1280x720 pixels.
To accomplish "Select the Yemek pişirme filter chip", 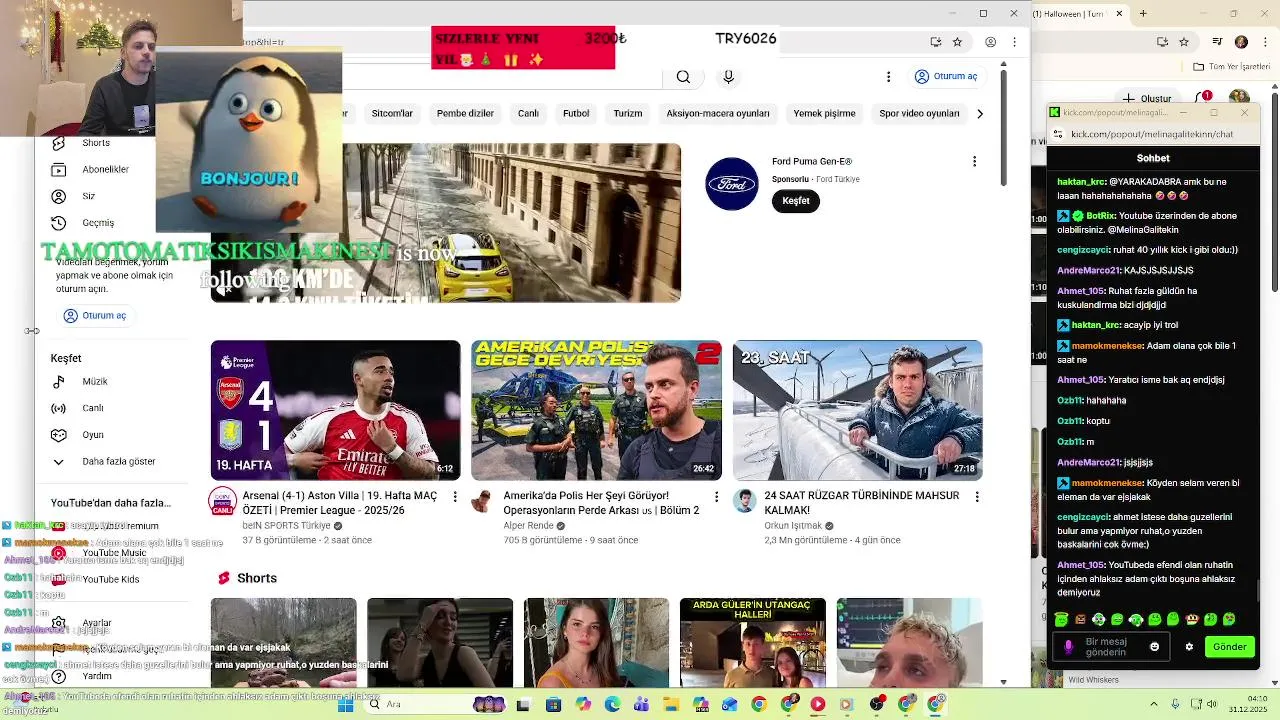I will coord(824,113).
